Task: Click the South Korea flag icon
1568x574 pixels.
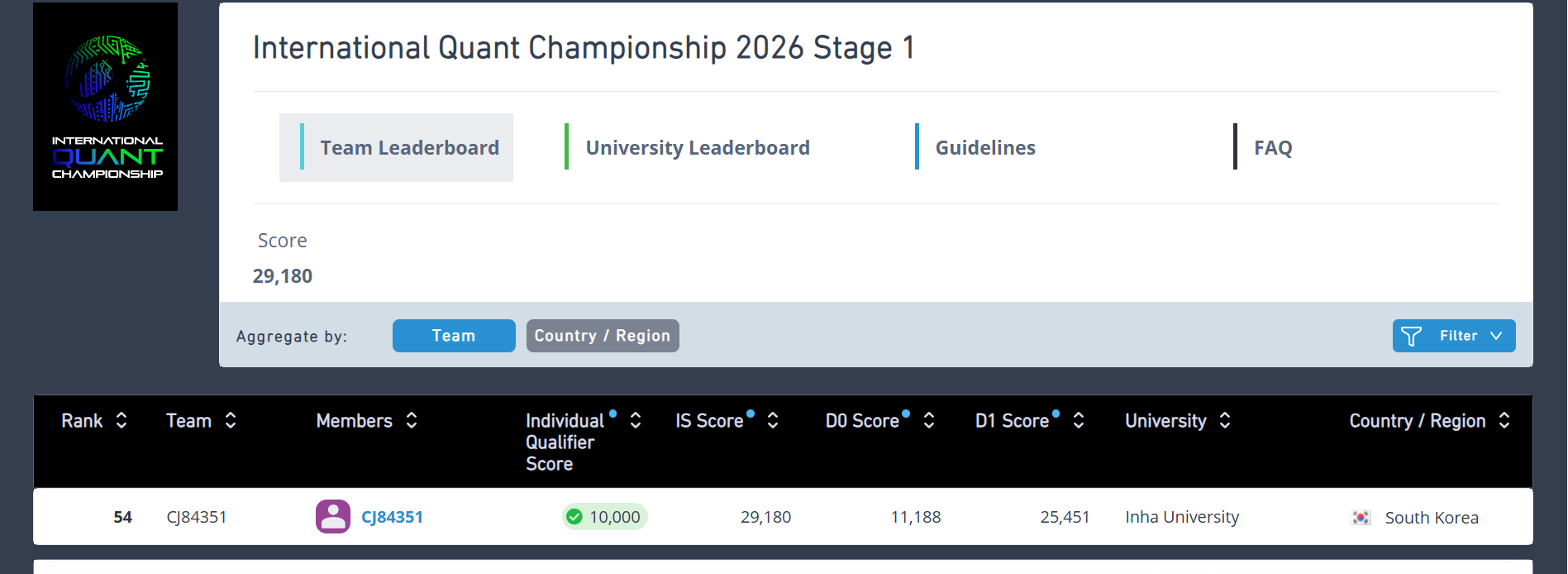Action: [x=1361, y=518]
